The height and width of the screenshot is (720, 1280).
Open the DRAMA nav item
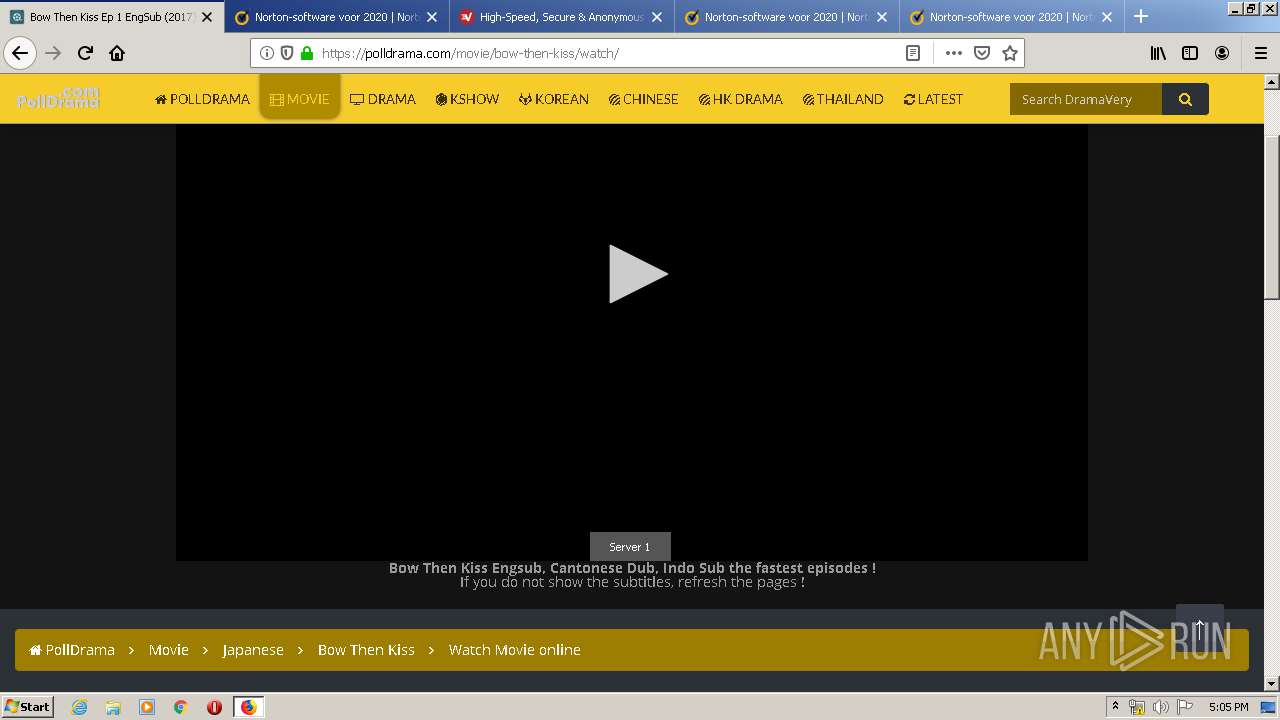point(383,99)
